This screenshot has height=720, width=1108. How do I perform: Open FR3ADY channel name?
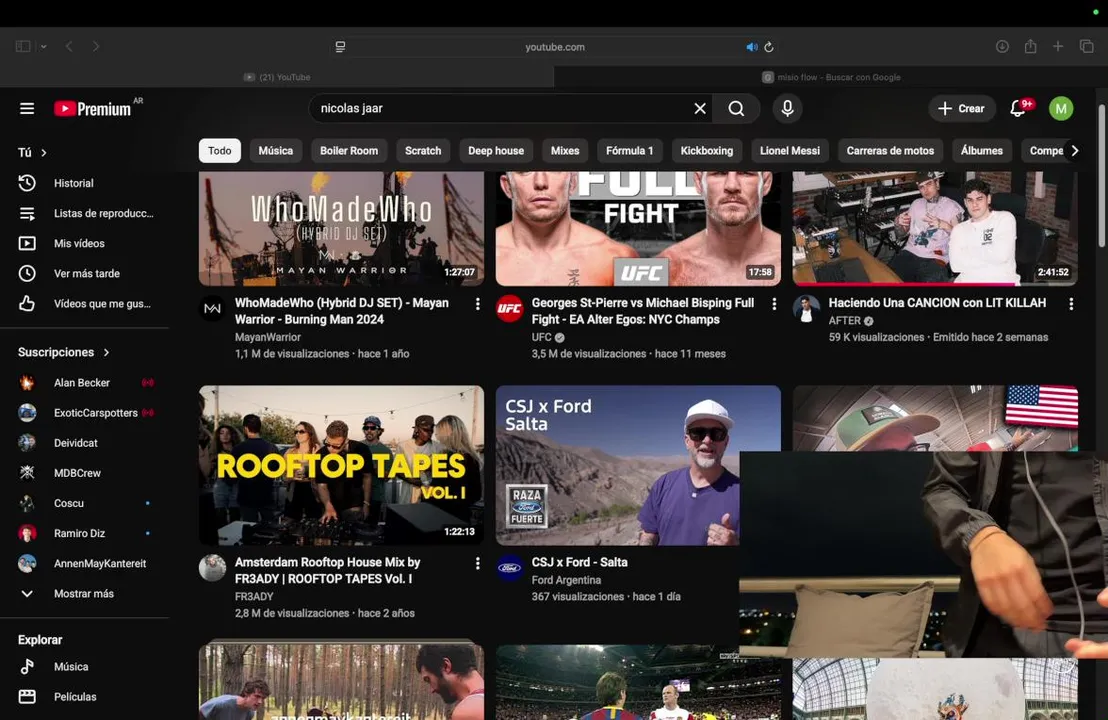click(x=254, y=596)
